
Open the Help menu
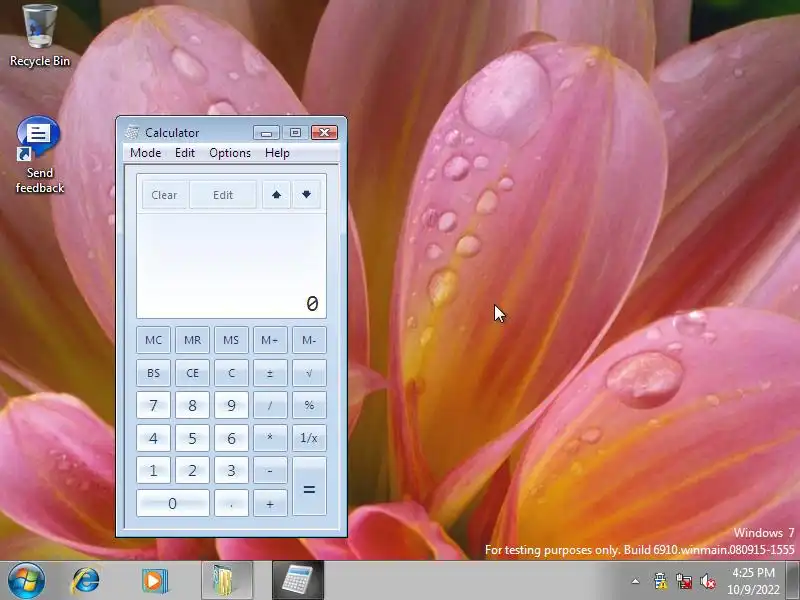click(x=277, y=153)
